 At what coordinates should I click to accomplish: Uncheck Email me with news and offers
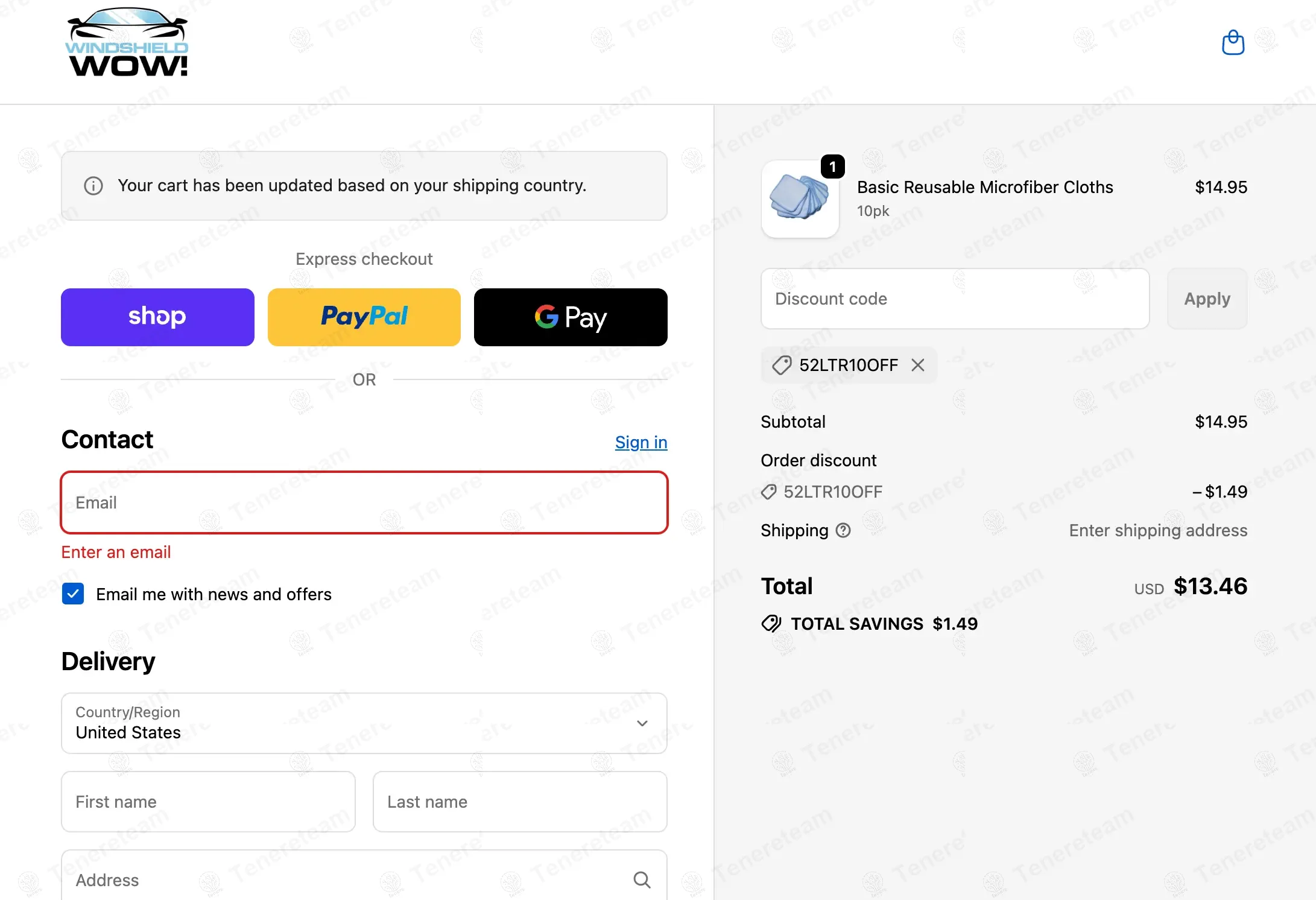tap(73, 594)
